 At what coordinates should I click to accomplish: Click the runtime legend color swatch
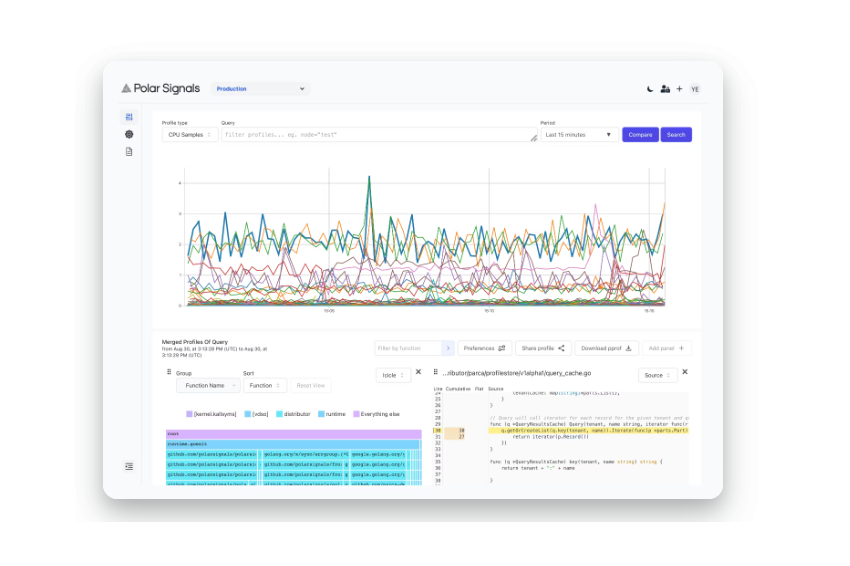[321, 414]
